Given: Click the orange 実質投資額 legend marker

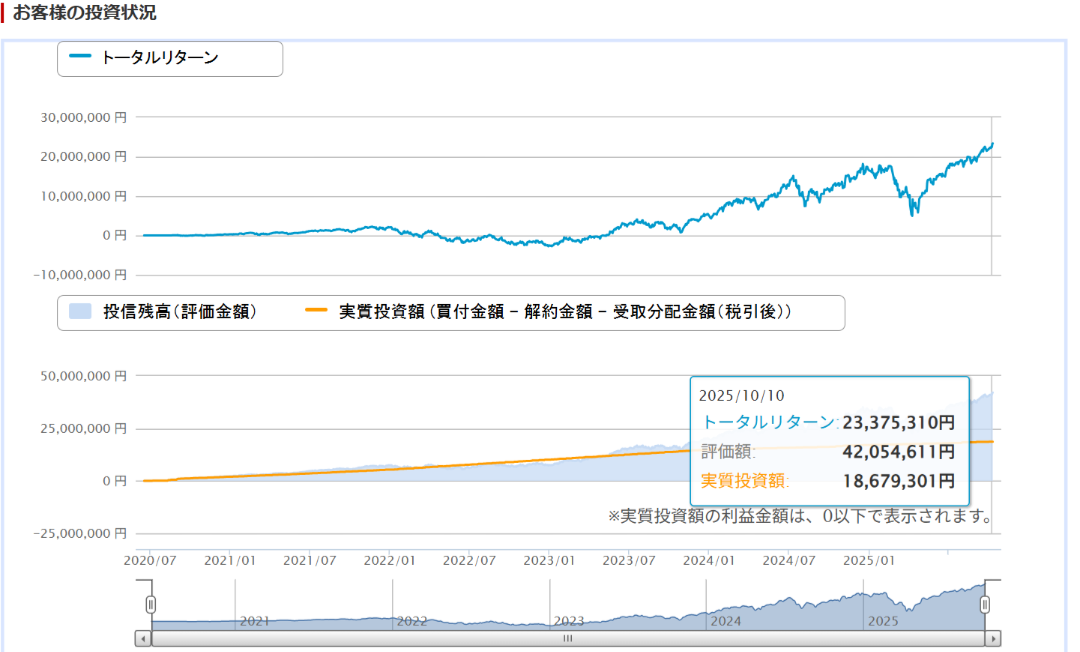Looking at the screenshot, I should 316,312.
